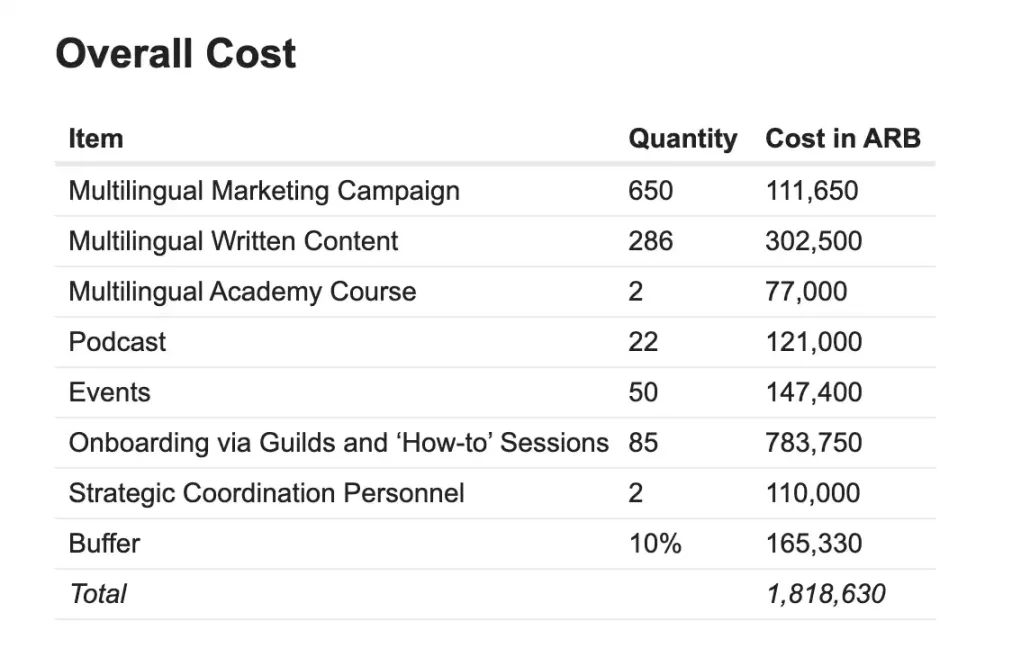The height and width of the screenshot is (666, 1021).
Task: Click the Buffer row label
Action: pyautogui.click(x=104, y=544)
